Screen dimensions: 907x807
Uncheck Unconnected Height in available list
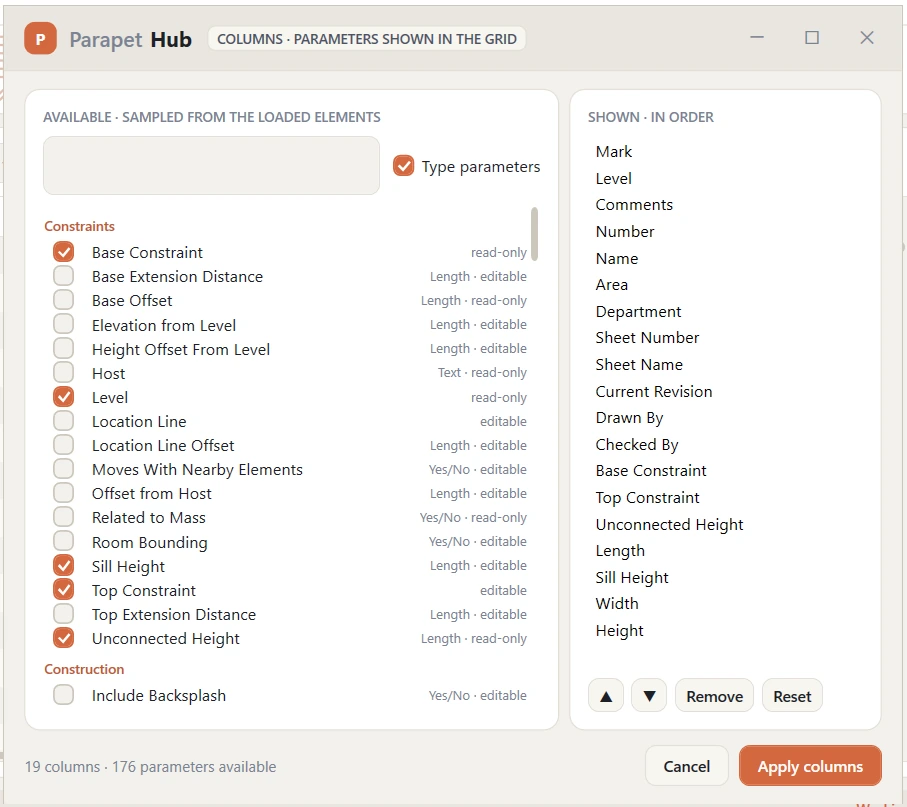pyautogui.click(x=64, y=638)
